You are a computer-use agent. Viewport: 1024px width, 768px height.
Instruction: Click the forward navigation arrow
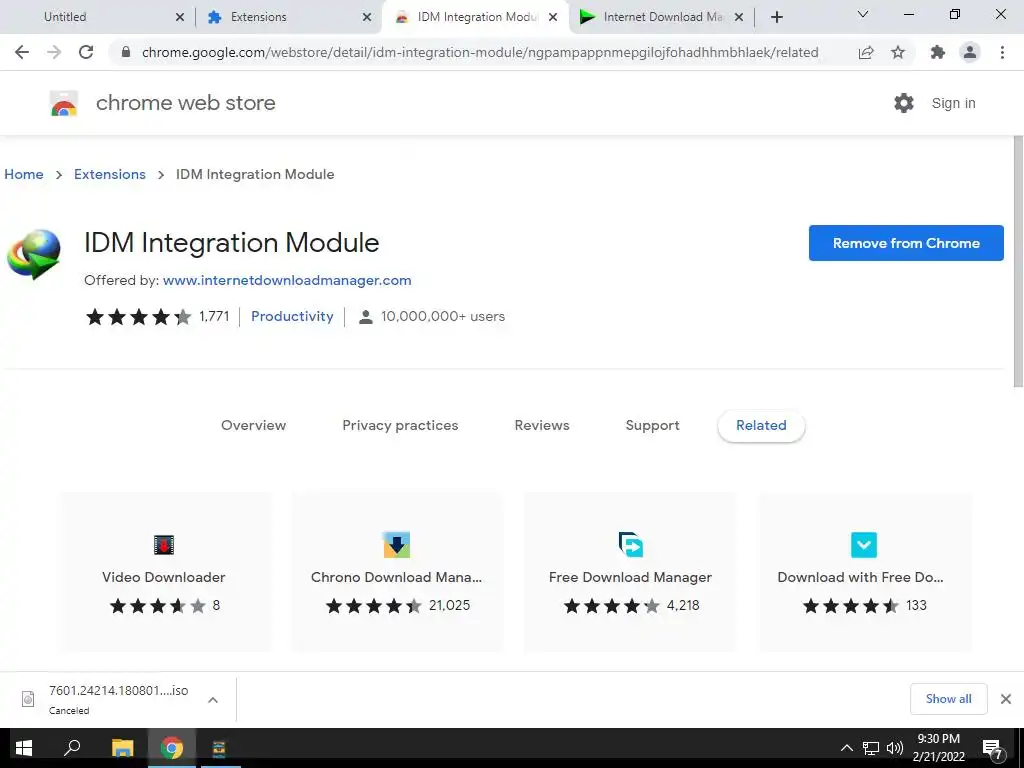pyautogui.click(x=54, y=52)
